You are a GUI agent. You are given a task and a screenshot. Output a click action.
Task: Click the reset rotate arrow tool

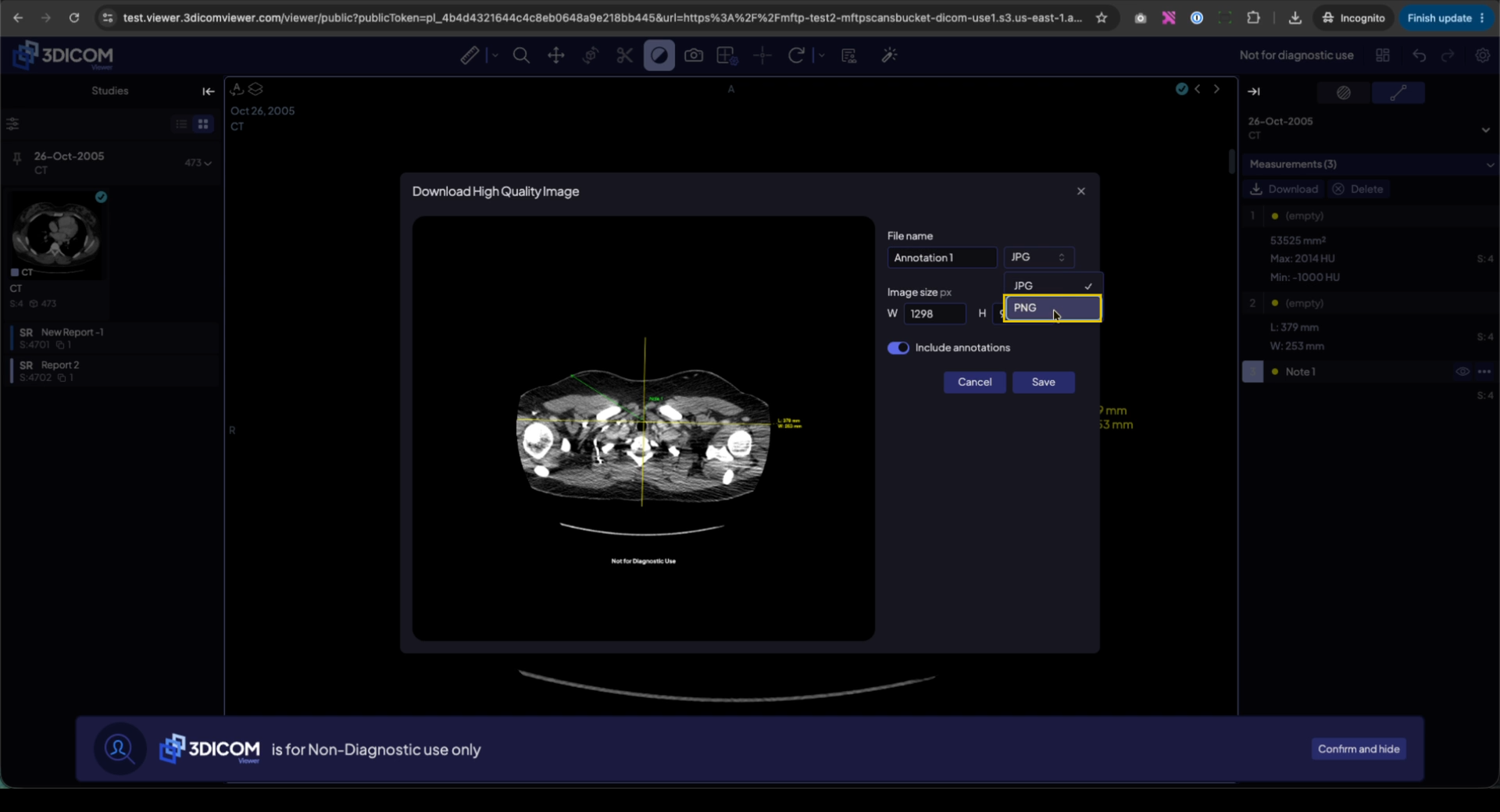click(796, 55)
